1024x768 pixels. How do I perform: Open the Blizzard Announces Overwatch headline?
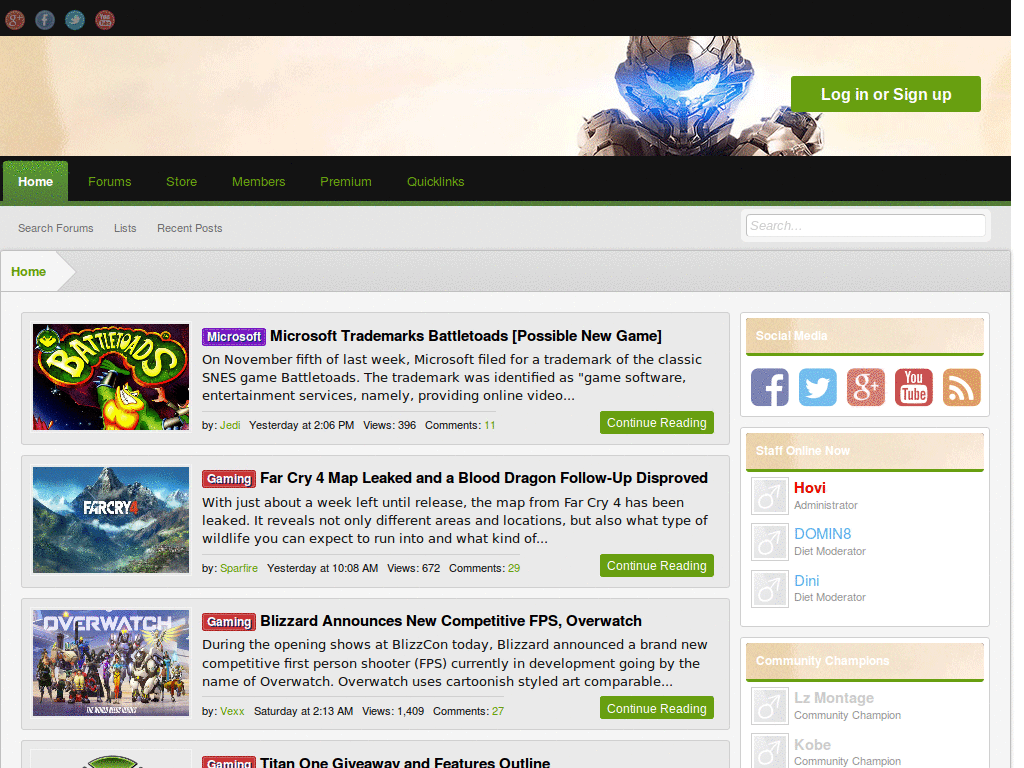click(451, 621)
